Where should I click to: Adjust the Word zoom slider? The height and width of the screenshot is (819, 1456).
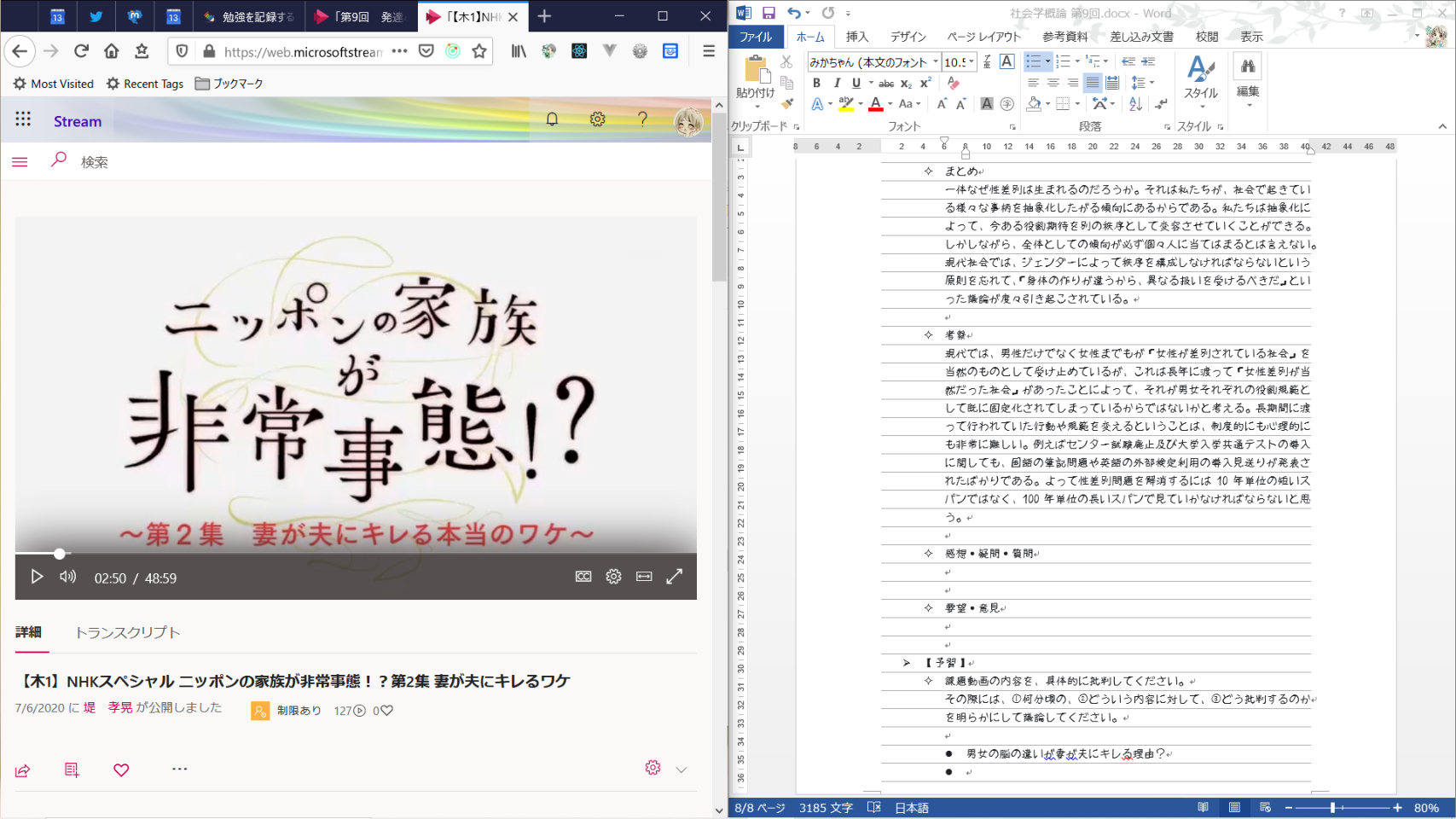click(1332, 807)
